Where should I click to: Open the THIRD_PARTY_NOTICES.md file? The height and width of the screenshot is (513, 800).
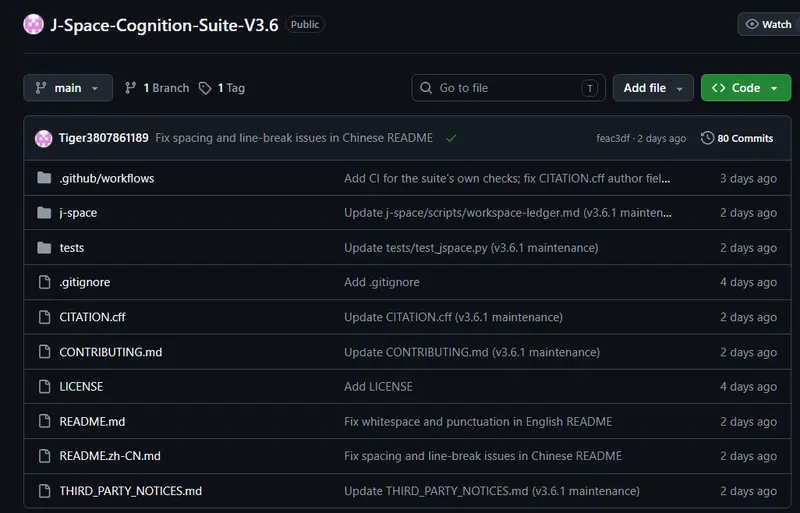click(131, 491)
